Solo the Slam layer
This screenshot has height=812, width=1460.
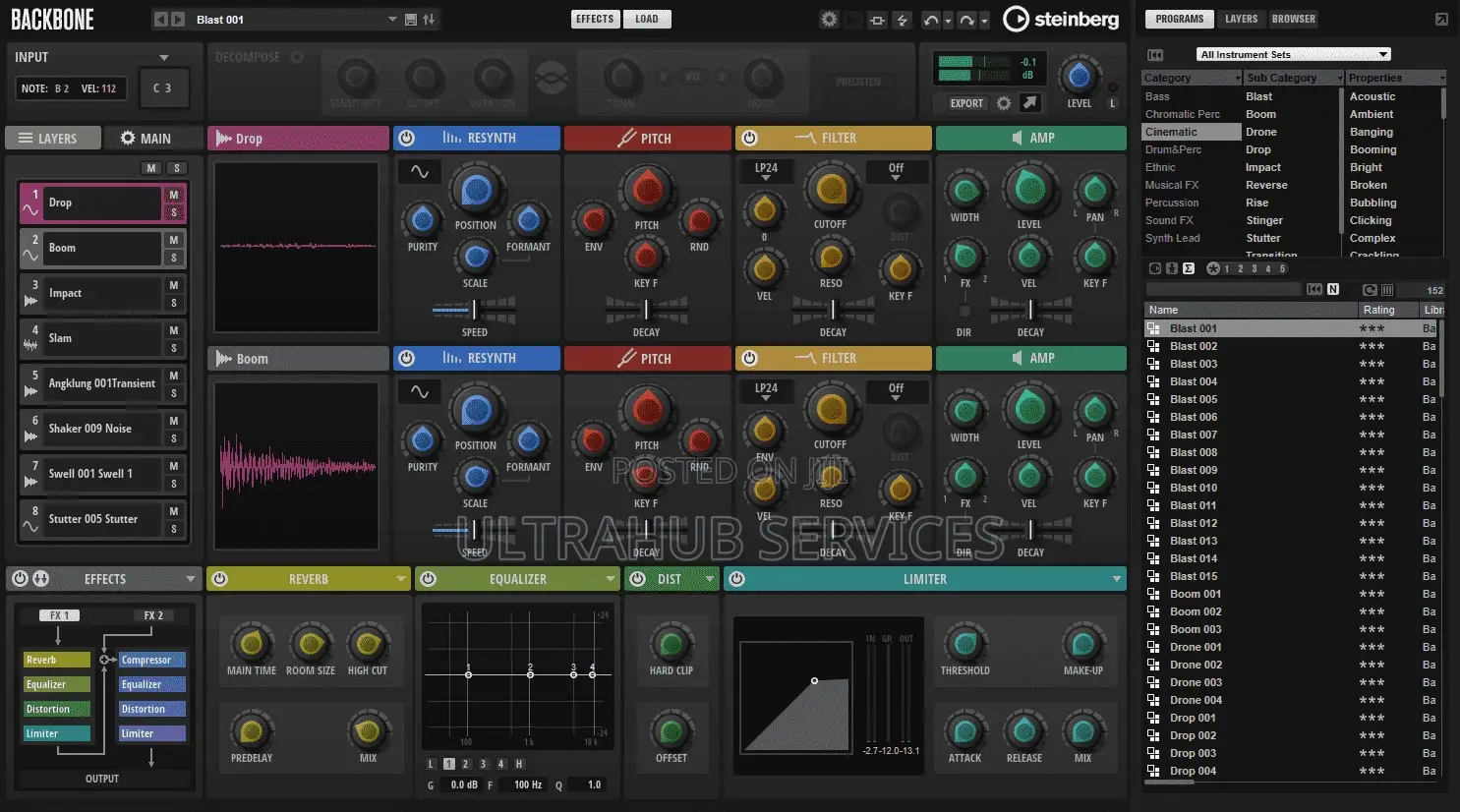[174, 348]
